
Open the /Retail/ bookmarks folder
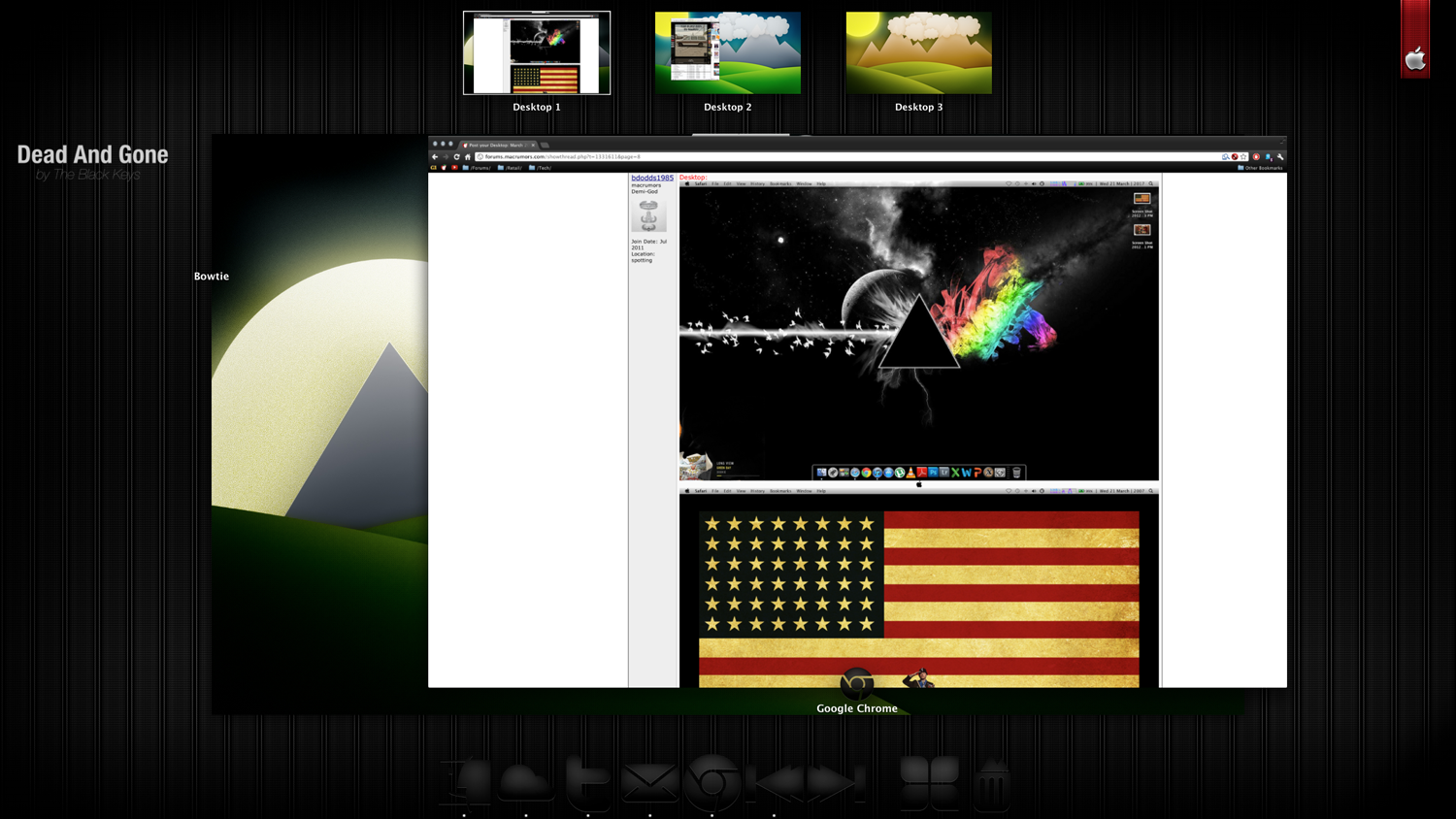510,168
